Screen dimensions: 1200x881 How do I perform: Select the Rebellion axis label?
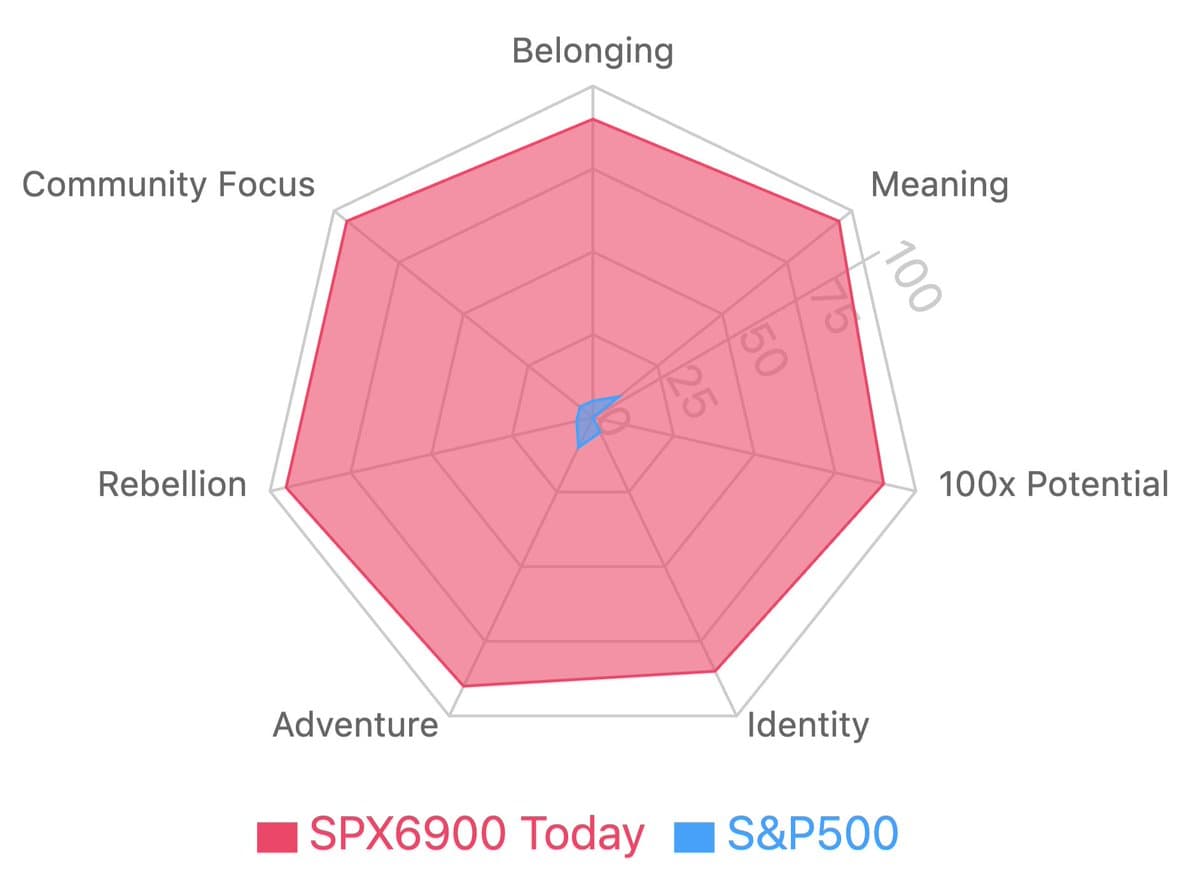(172, 484)
